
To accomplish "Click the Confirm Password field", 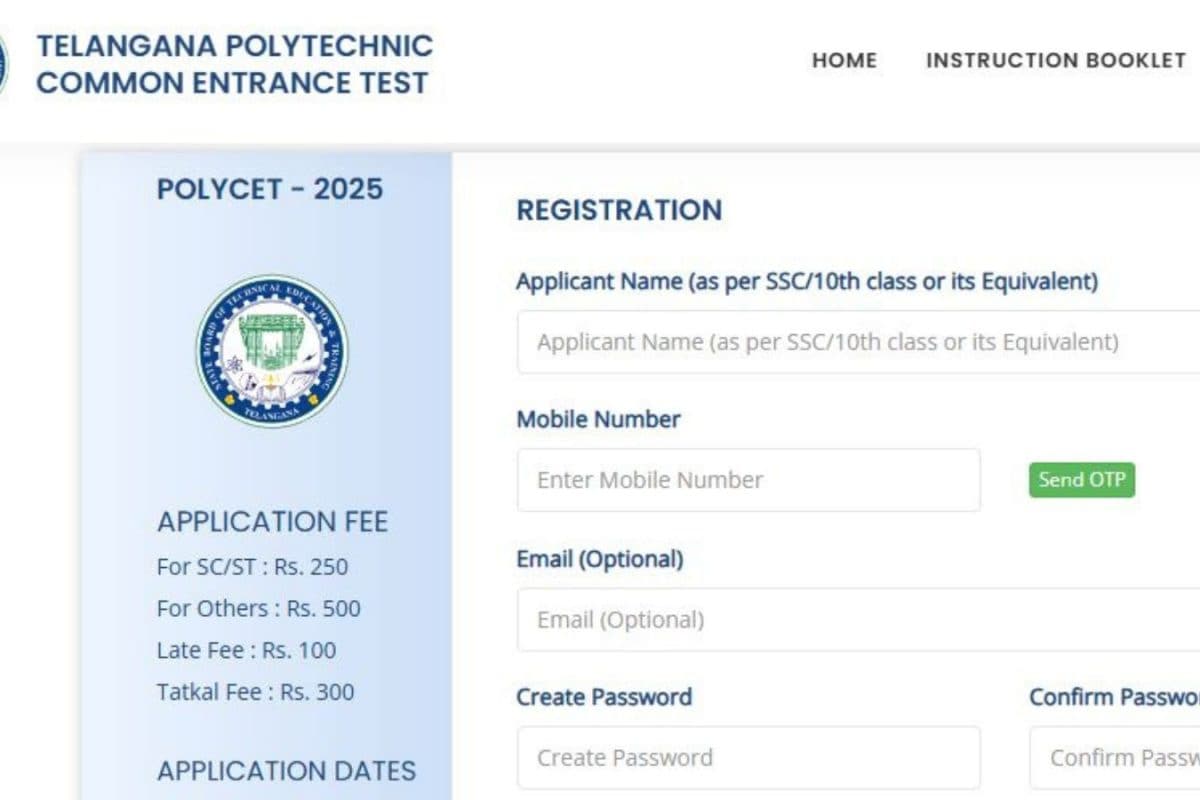I will pyautogui.click(x=1115, y=757).
